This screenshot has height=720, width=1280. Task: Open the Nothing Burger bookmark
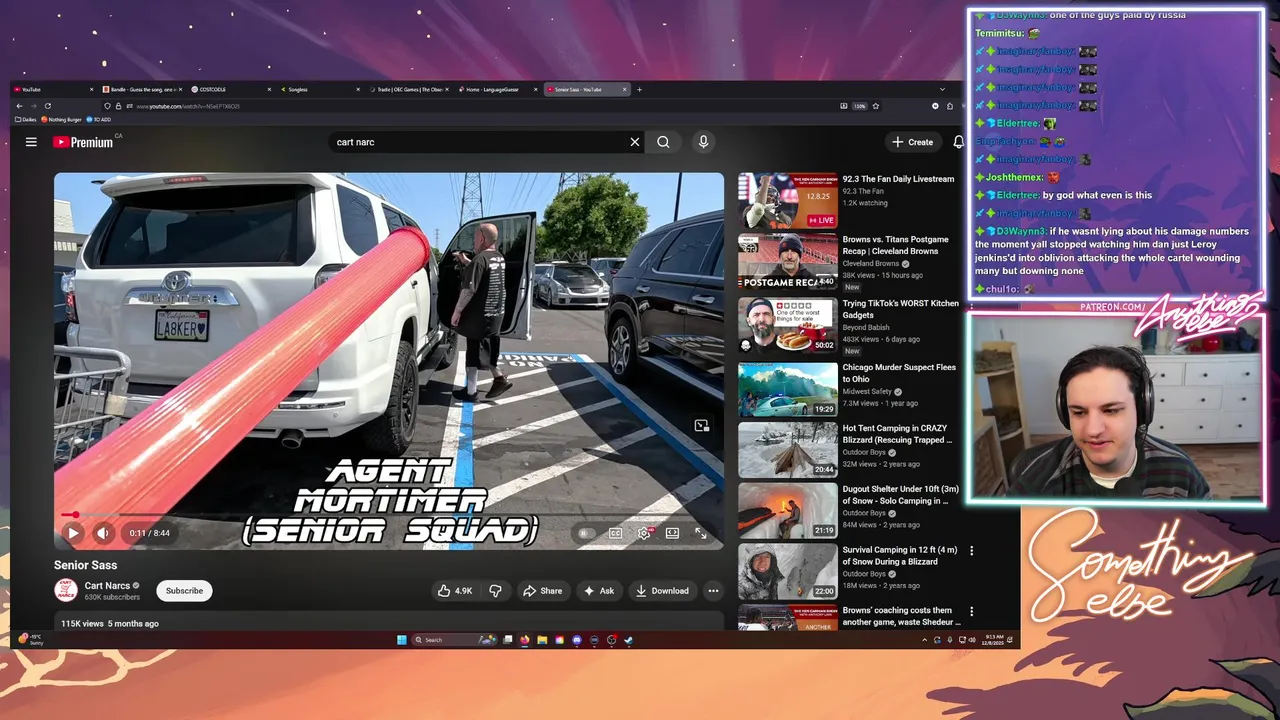[62, 119]
